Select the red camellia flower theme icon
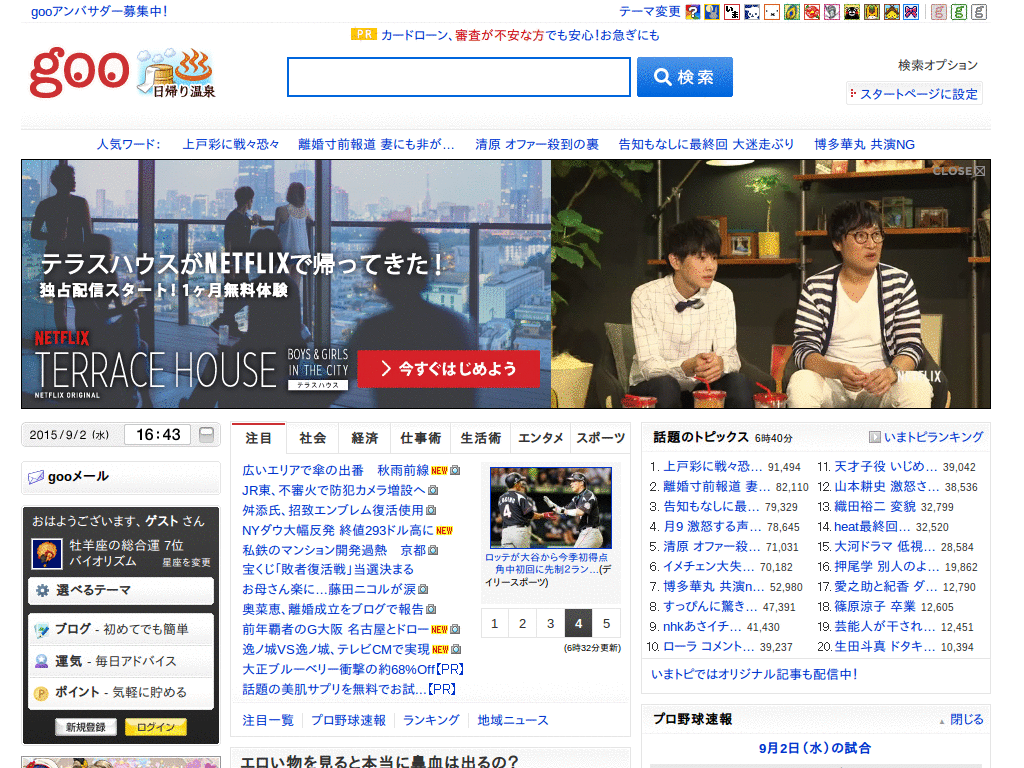Viewport: 1024px width, 768px height. tap(812, 12)
